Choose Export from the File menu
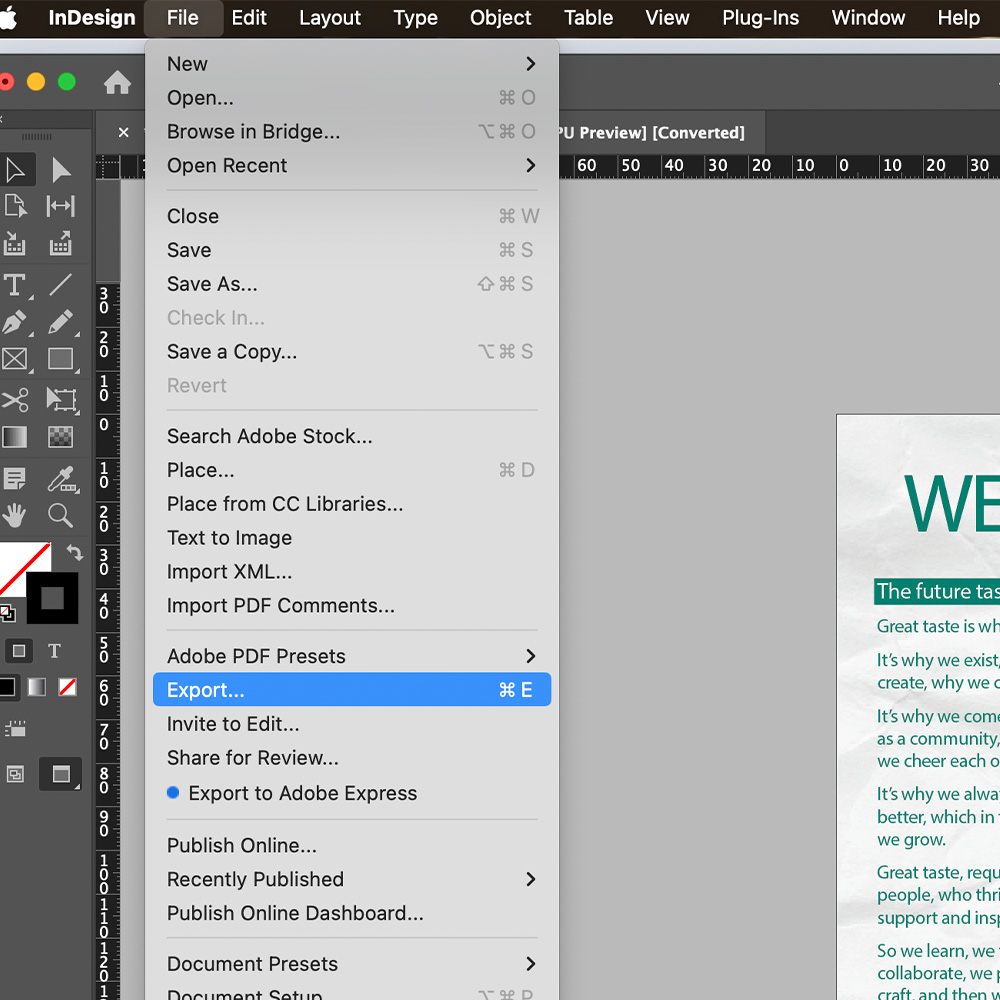The width and height of the screenshot is (1000, 1000). pyautogui.click(x=352, y=689)
